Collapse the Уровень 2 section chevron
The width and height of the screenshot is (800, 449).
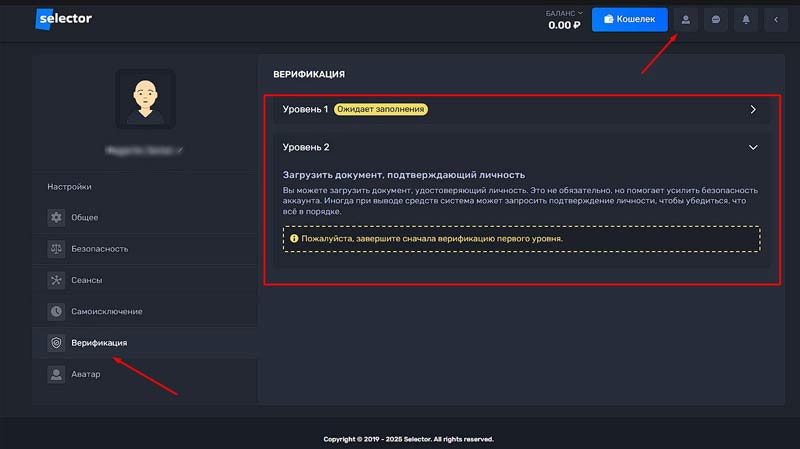753,147
